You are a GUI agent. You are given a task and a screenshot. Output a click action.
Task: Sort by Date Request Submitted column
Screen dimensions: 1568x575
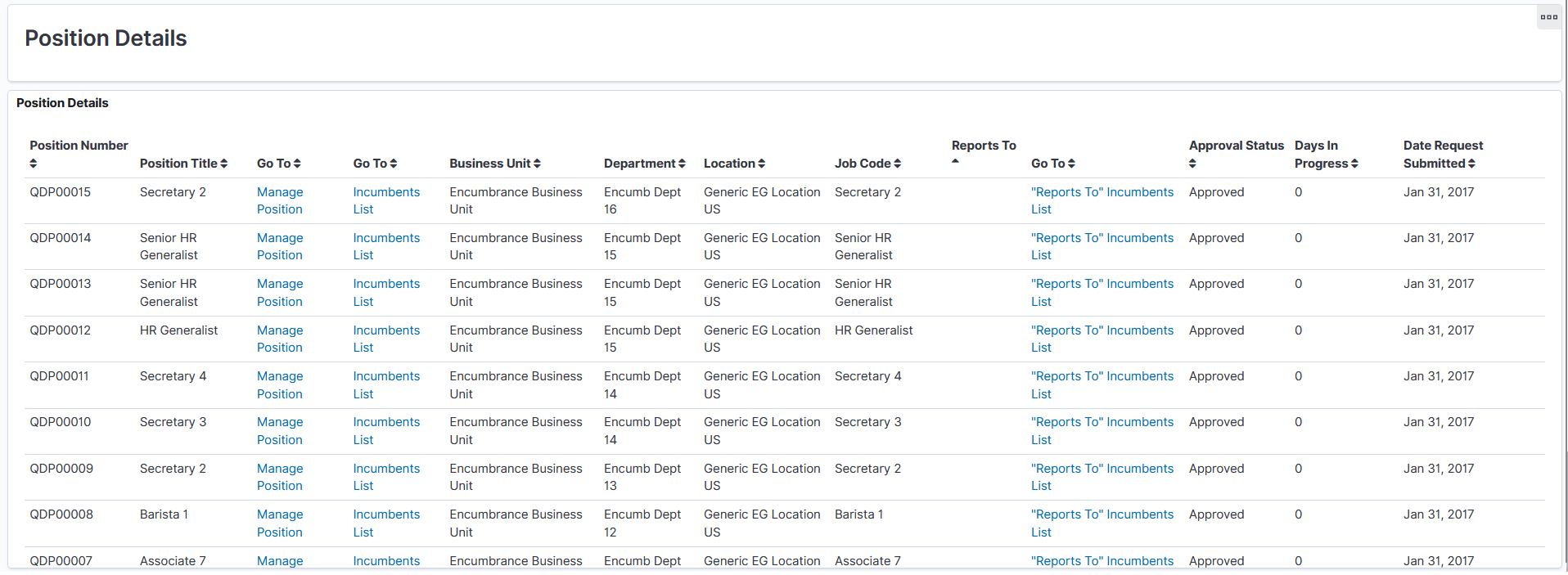click(1471, 164)
